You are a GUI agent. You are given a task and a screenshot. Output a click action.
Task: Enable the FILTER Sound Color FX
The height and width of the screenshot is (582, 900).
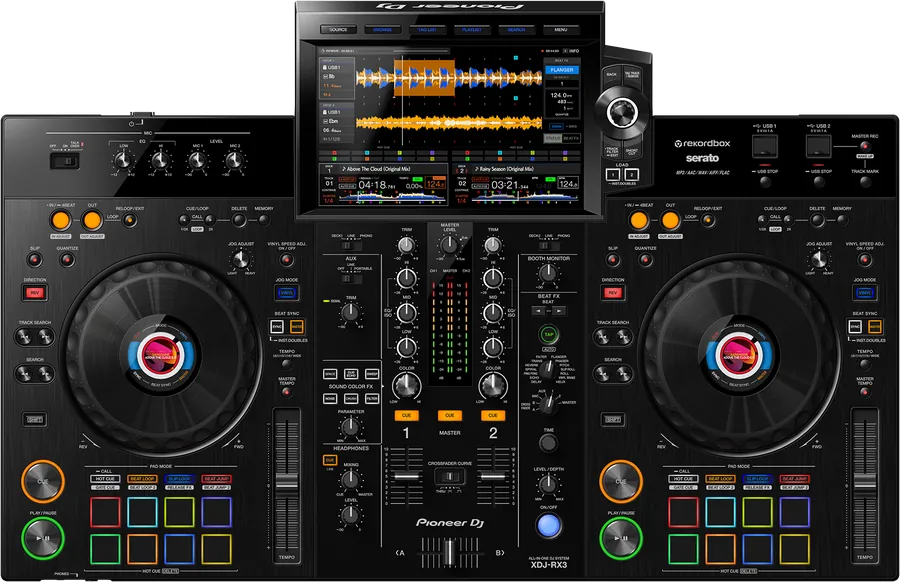tap(372, 398)
